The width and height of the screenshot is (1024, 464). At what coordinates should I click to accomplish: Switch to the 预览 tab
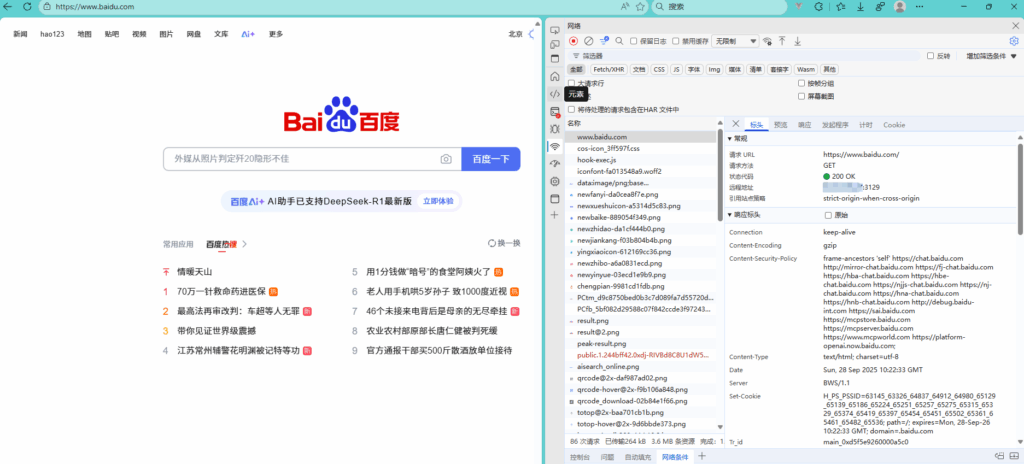click(781, 125)
